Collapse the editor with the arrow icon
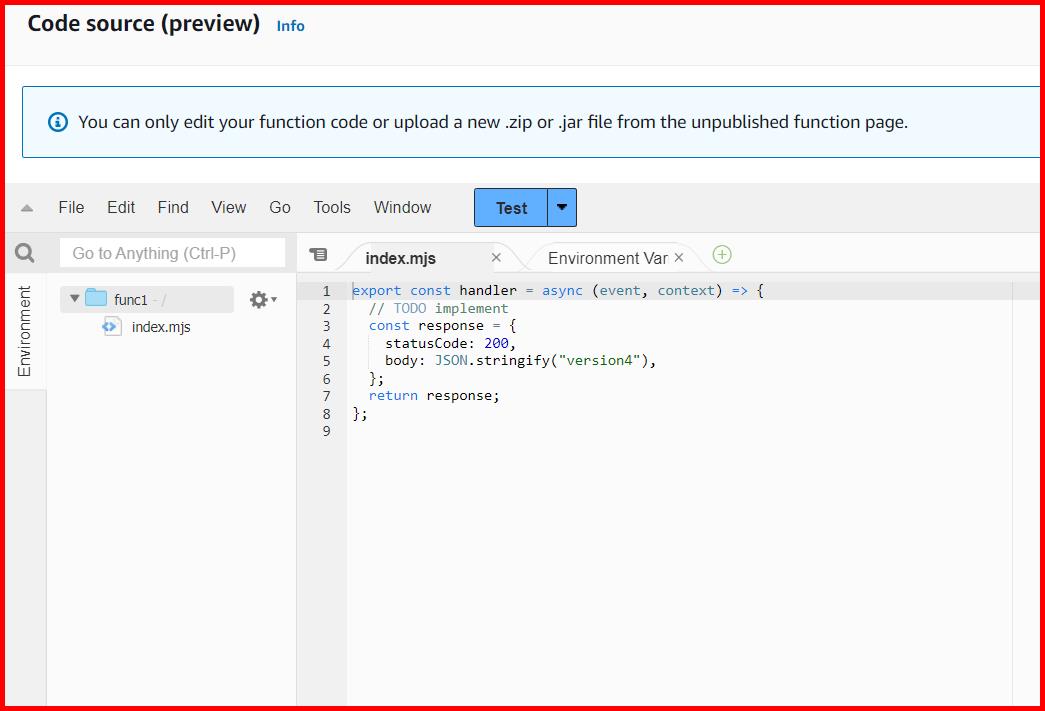1045x711 pixels. 25,207
